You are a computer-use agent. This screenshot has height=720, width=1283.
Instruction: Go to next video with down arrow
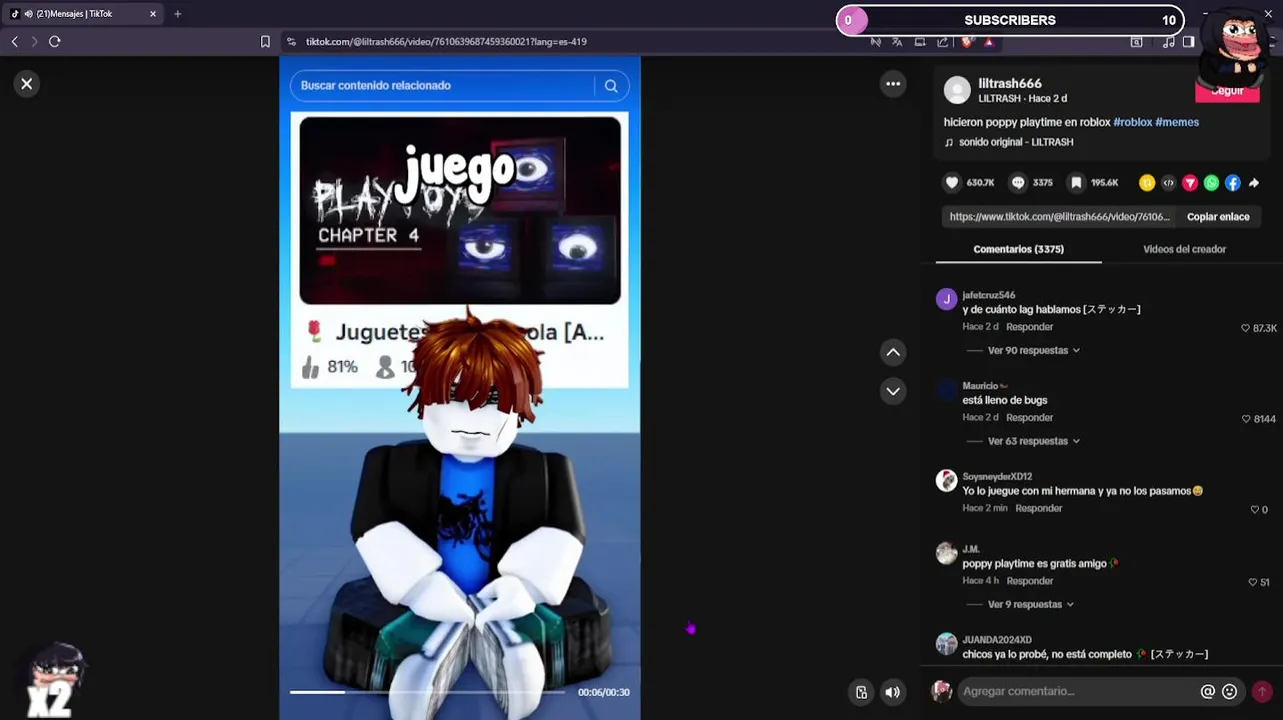[x=893, y=391]
